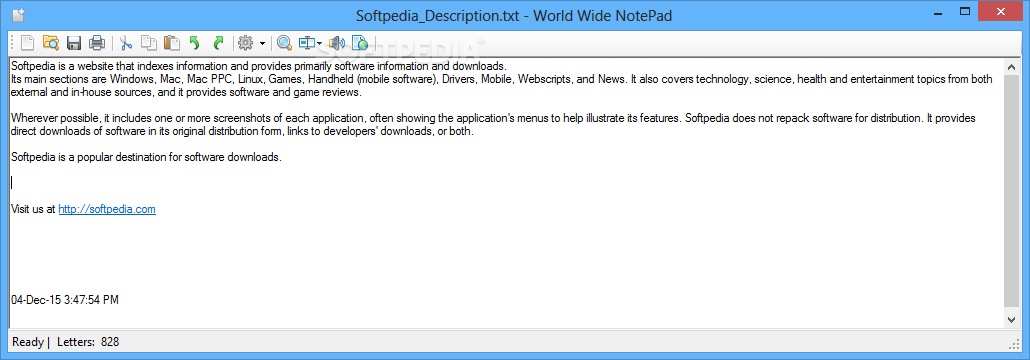This screenshot has width=1030, height=360.
Task: Maximize the World Wide NotePad window
Action: point(965,11)
